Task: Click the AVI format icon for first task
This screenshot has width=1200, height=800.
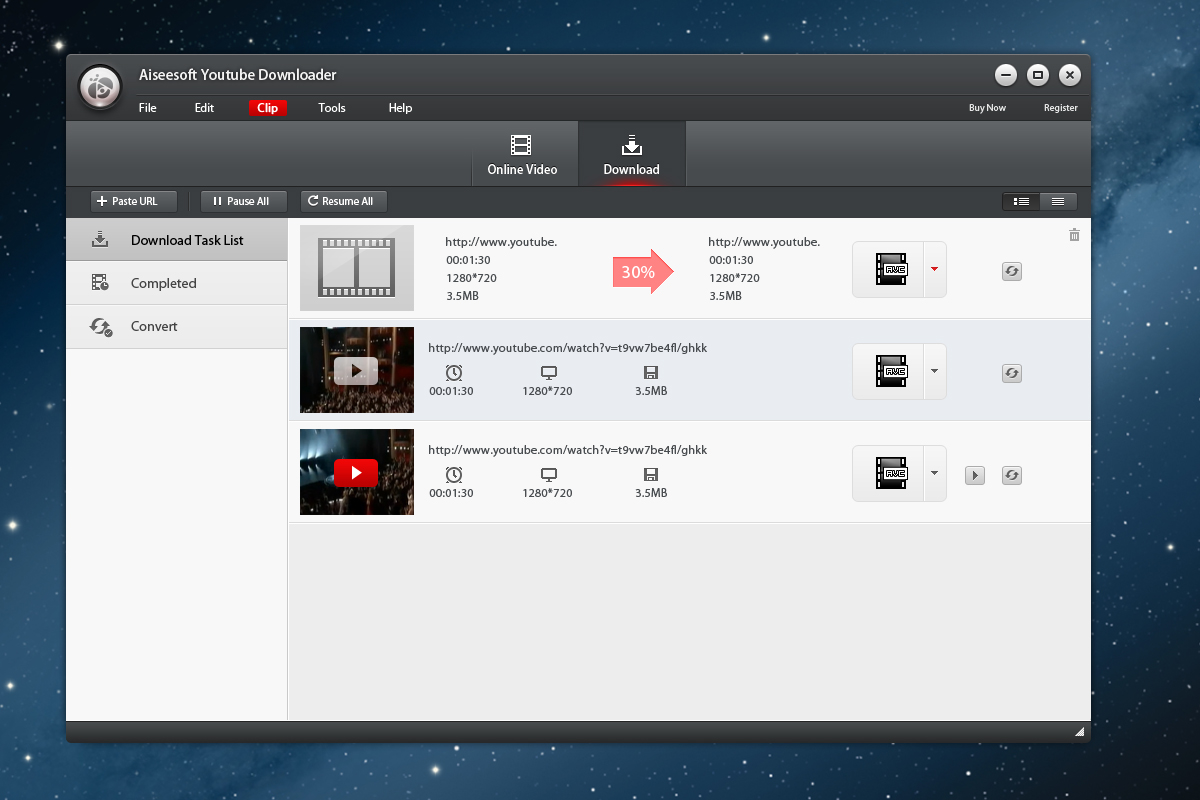Action: [x=889, y=270]
